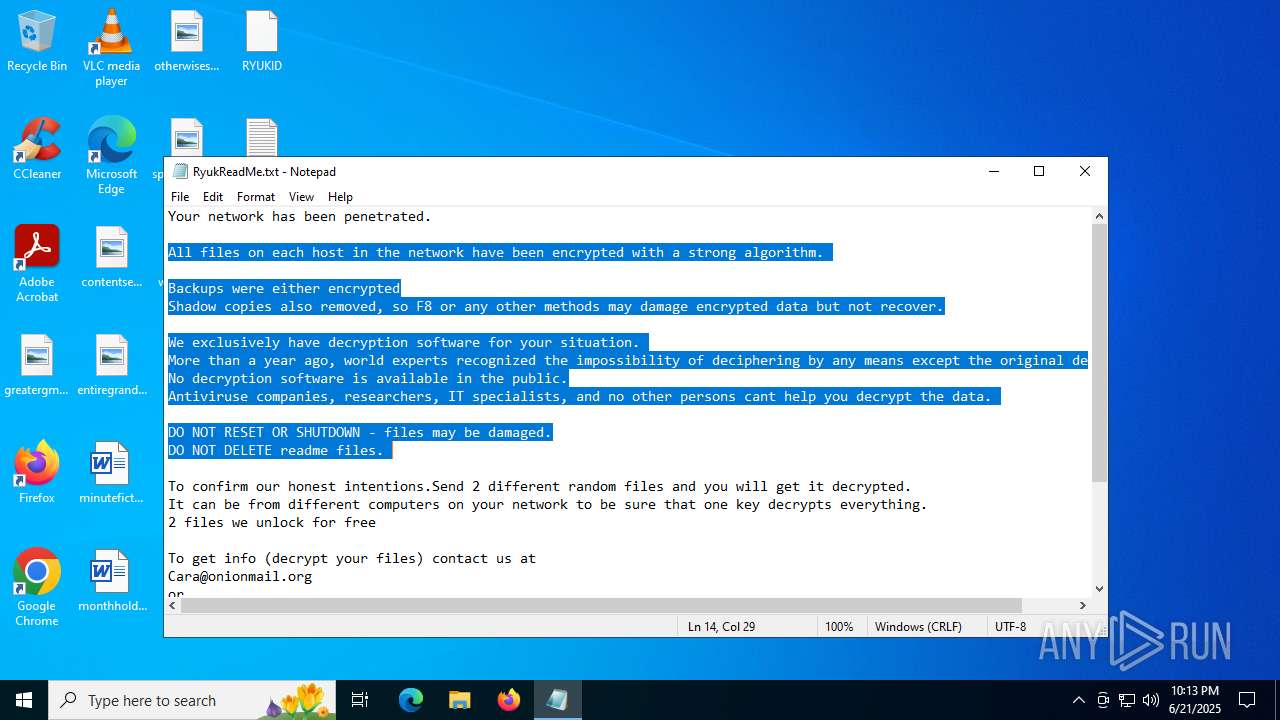Open Google Chrome desktop shortcut
The image size is (1280, 720).
pos(37,588)
